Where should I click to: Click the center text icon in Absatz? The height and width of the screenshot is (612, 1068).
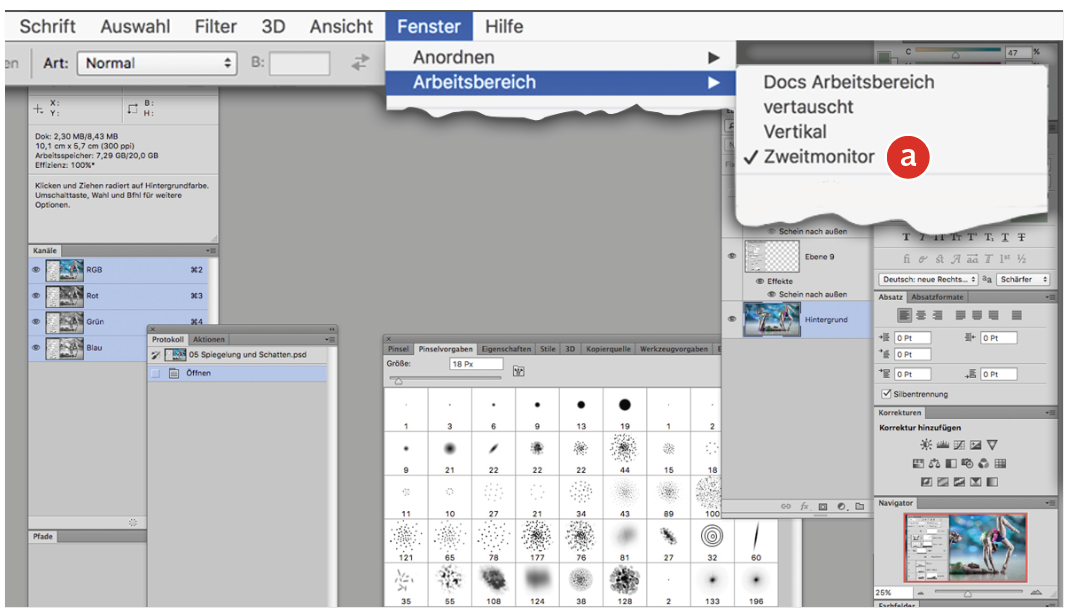pyautogui.click(x=921, y=315)
